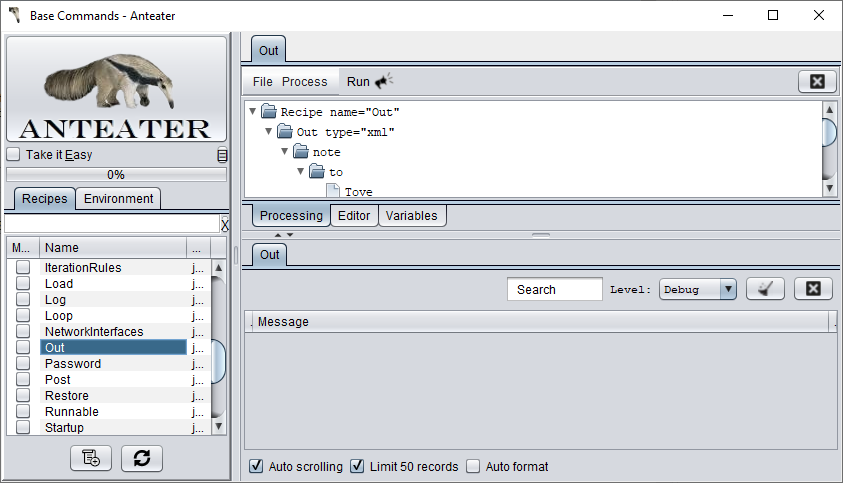The image size is (843, 483).
Task: Click the Out type="xml" folder icon
Action: tap(285, 131)
